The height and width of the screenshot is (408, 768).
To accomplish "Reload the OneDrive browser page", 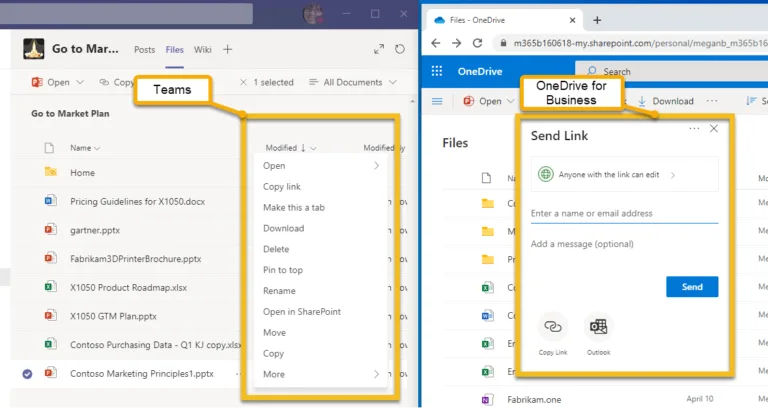I will coord(478,43).
